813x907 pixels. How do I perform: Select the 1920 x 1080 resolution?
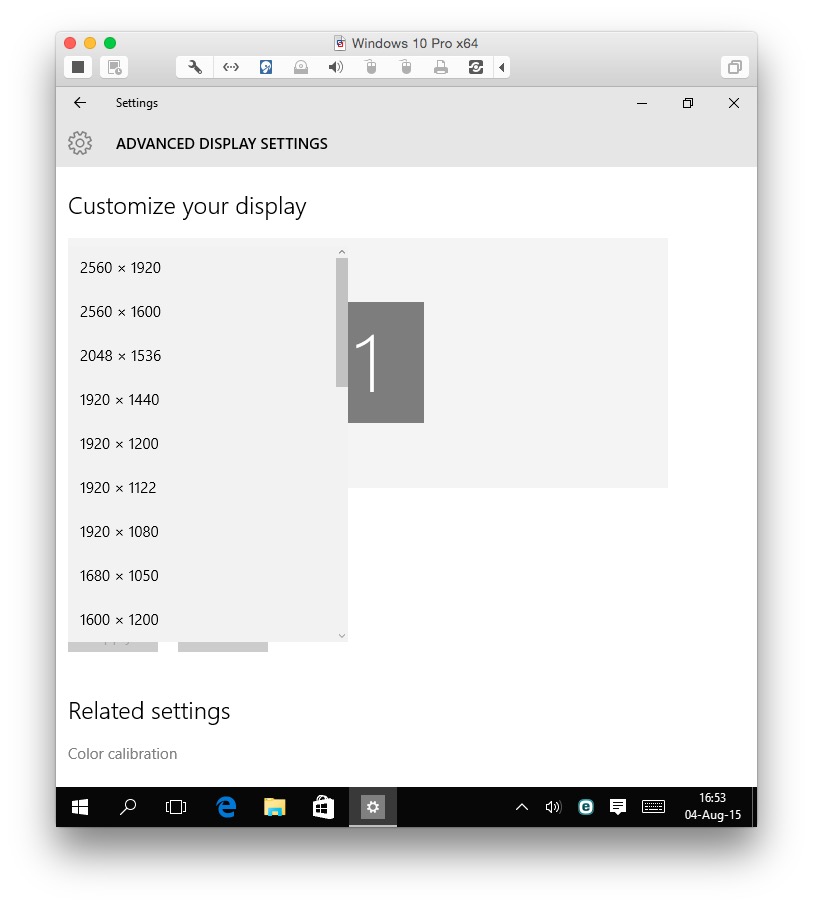tap(119, 531)
